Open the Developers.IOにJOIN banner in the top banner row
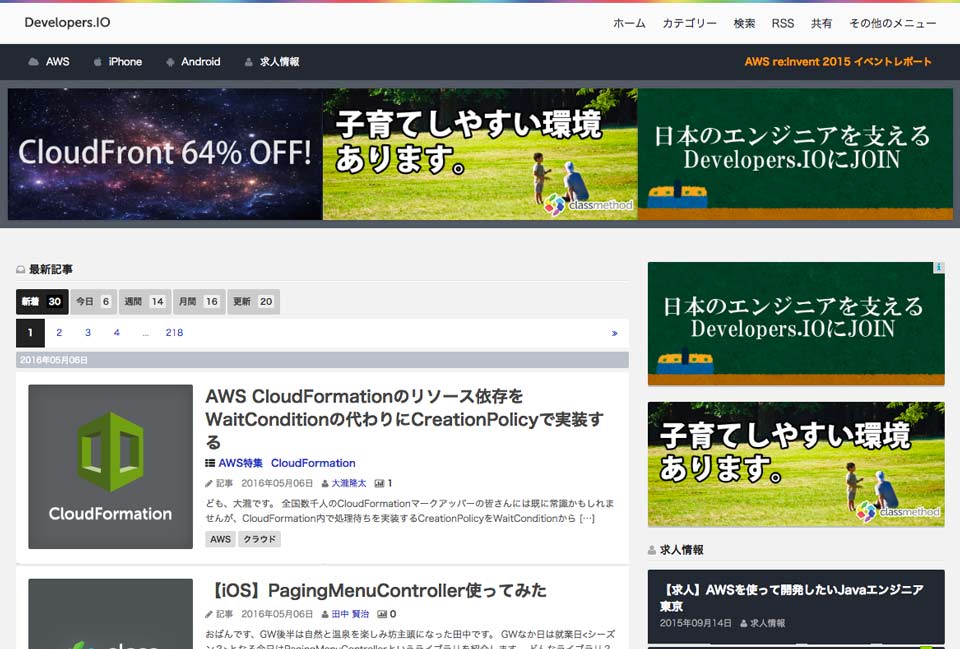The width and height of the screenshot is (960, 649). (795, 154)
